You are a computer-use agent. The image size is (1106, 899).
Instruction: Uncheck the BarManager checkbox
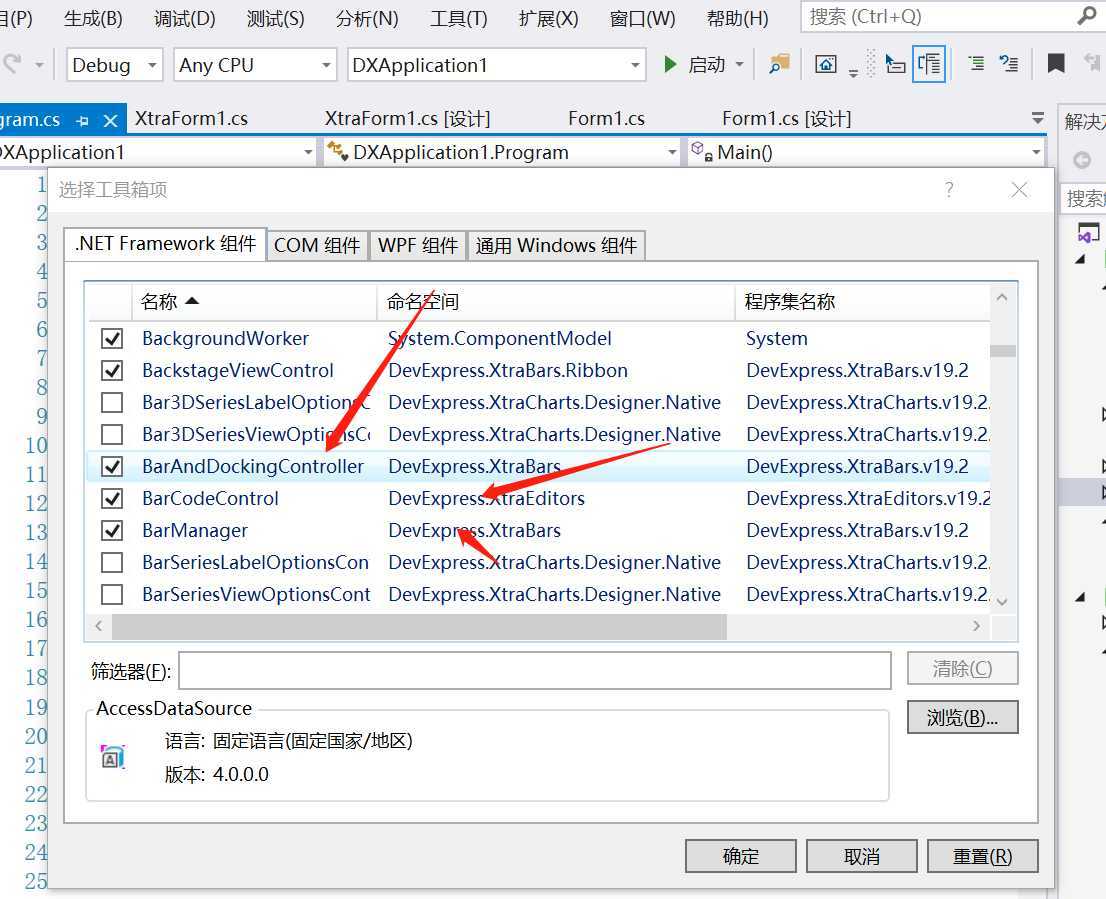coord(111,530)
